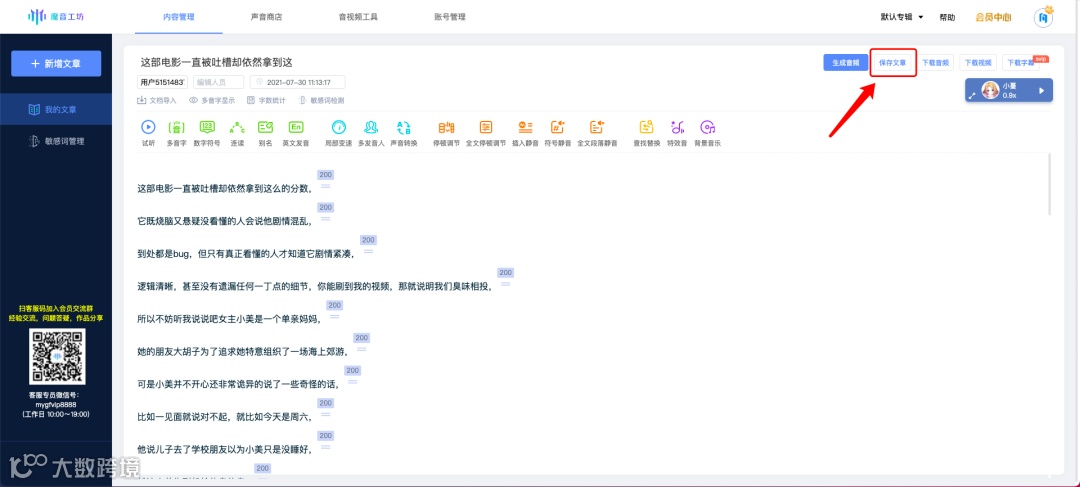Click the 新增文章 new article button
The height and width of the screenshot is (487, 1080).
click(56, 63)
